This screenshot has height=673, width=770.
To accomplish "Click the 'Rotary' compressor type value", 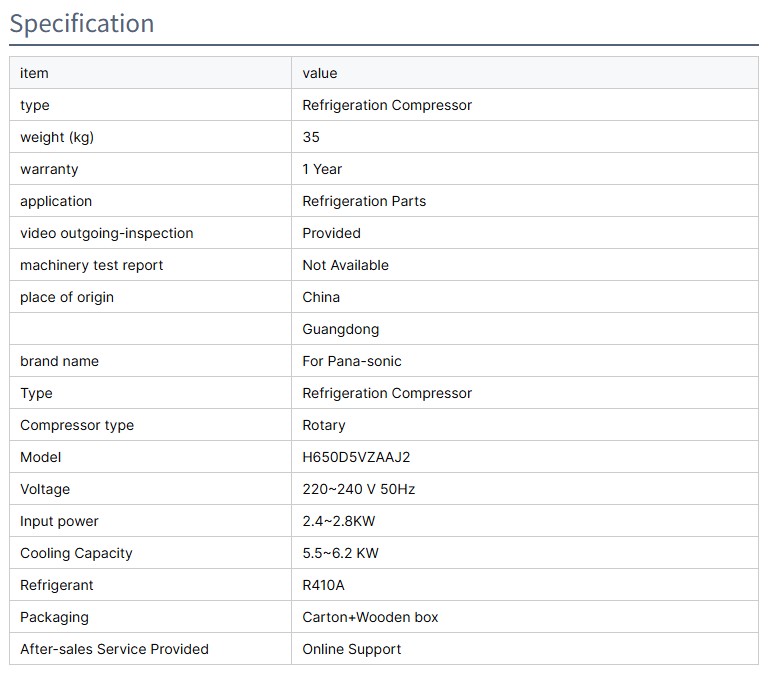I will [324, 425].
